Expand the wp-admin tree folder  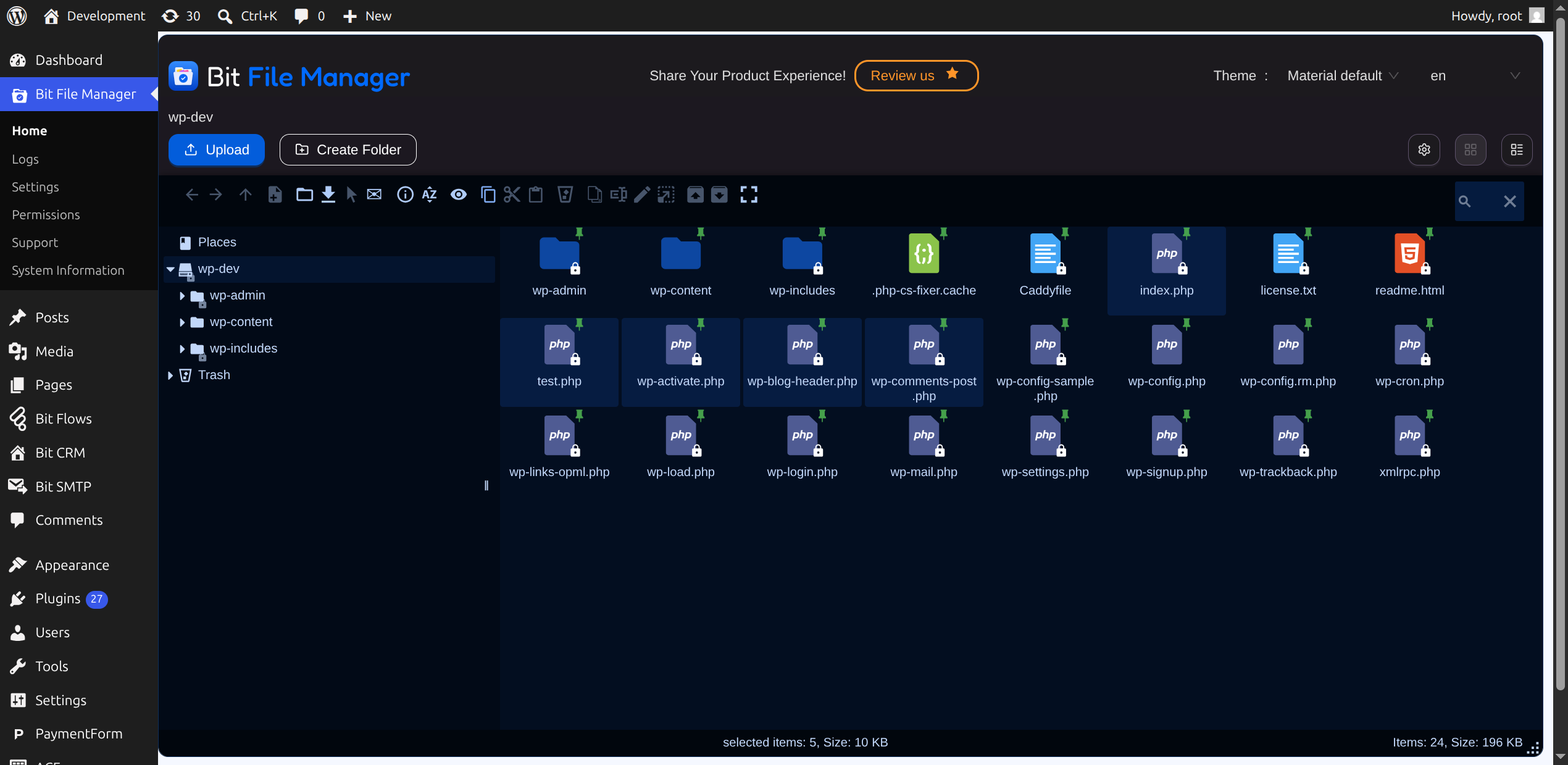point(182,296)
